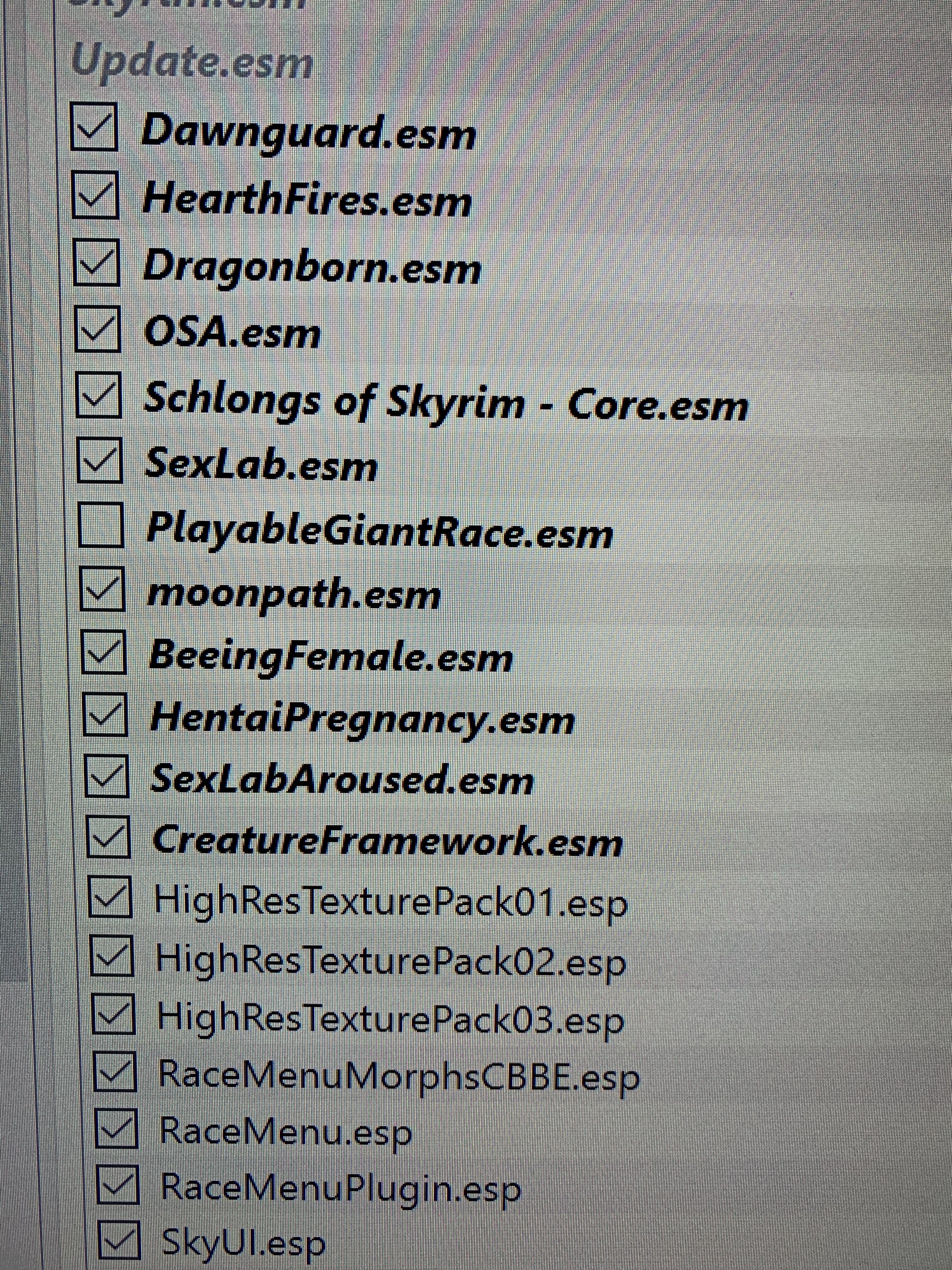Uncheck the SexLab.esm checkbox
This screenshot has width=952, height=1270.
pos(100,459)
